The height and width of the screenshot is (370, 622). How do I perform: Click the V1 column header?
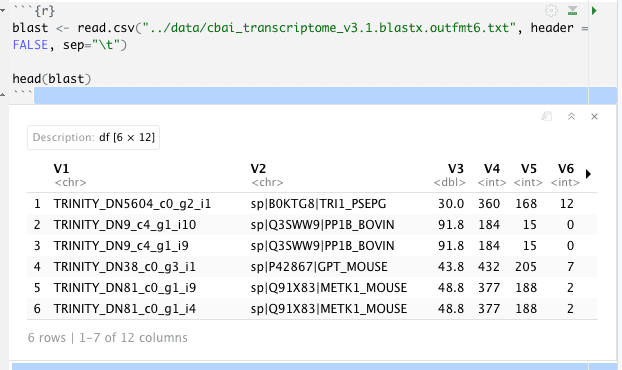pyautogui.click(x=61, y=169)
